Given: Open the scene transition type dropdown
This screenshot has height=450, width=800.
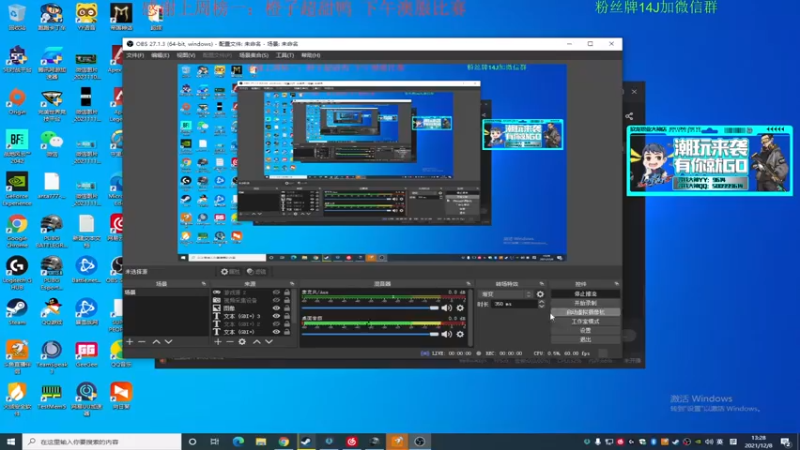Looking at the screenshot, I should pyautogui.click(x=505, y=294).
